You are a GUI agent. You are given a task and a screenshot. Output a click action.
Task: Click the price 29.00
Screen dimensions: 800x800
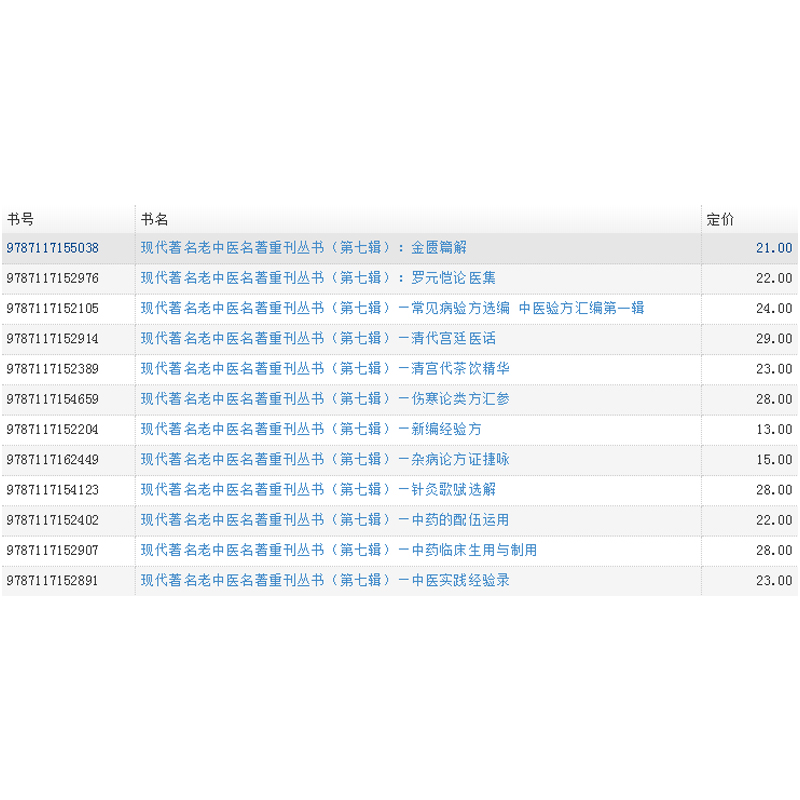tap(774, 338)
